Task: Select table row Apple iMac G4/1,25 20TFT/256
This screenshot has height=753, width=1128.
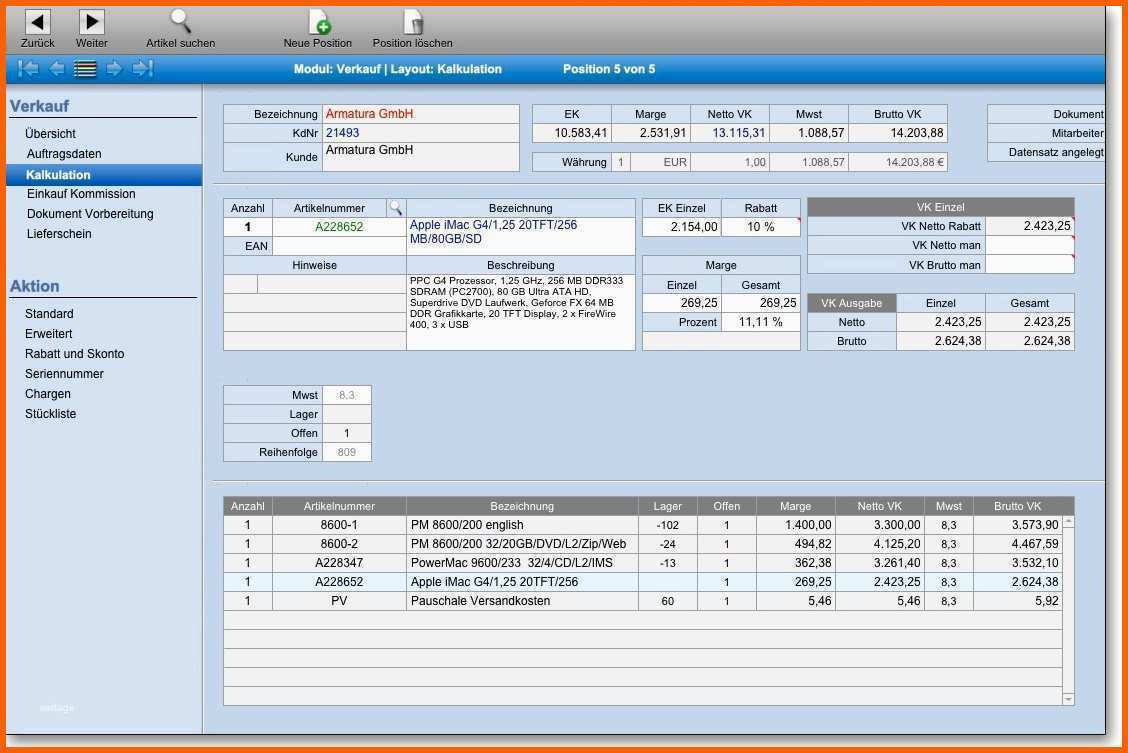Action: (x=642, y=582)
